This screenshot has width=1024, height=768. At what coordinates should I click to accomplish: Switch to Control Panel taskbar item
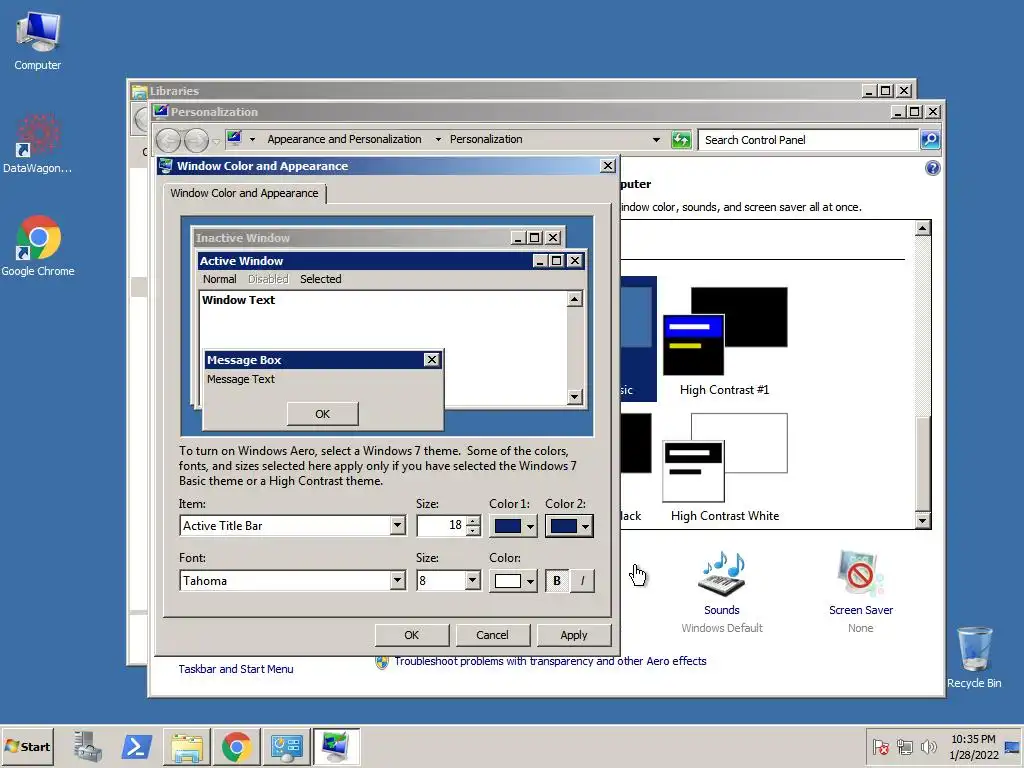[x=286, y=746]
